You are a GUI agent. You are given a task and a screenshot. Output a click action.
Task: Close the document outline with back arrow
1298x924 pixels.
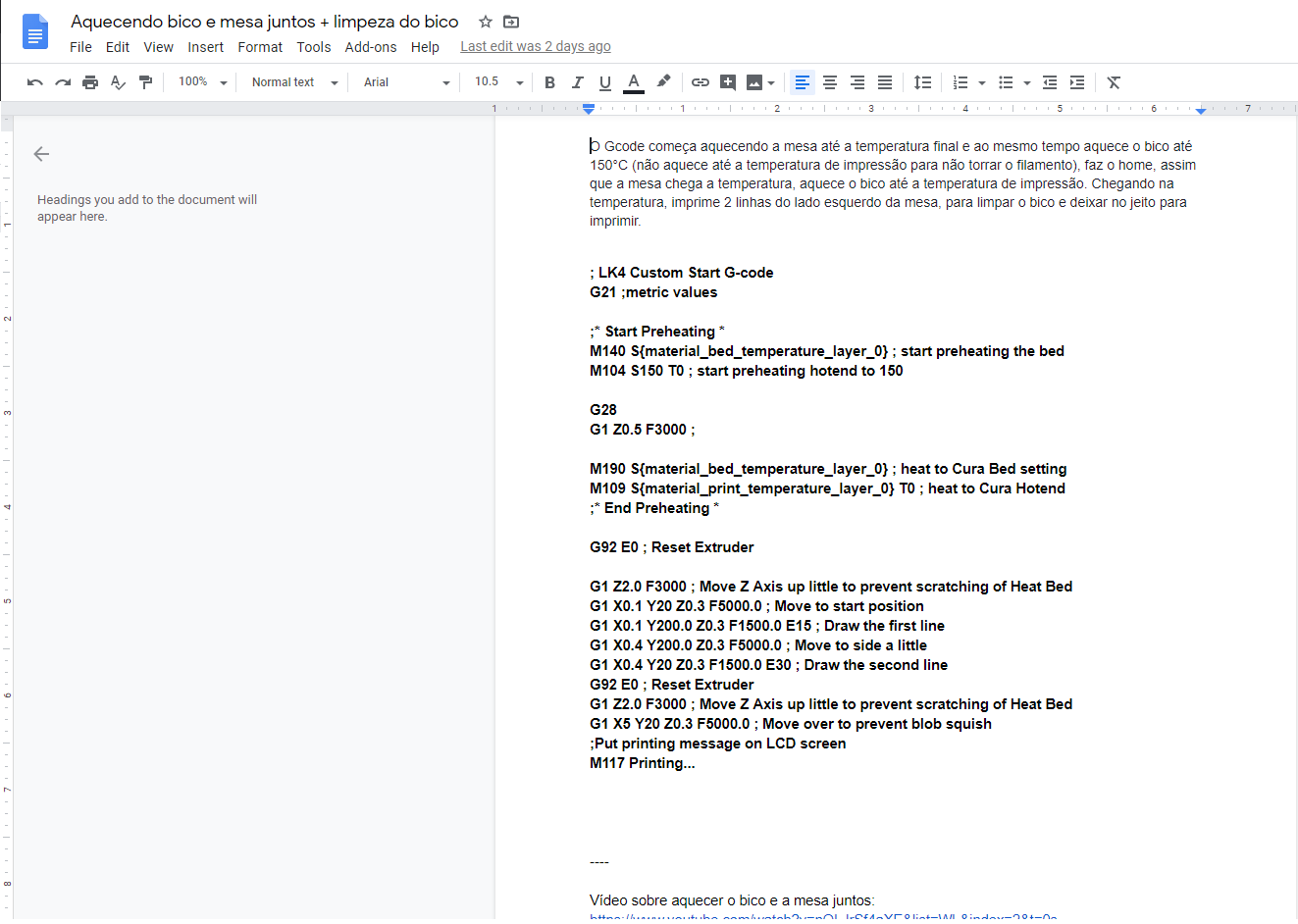coord(41,154)
